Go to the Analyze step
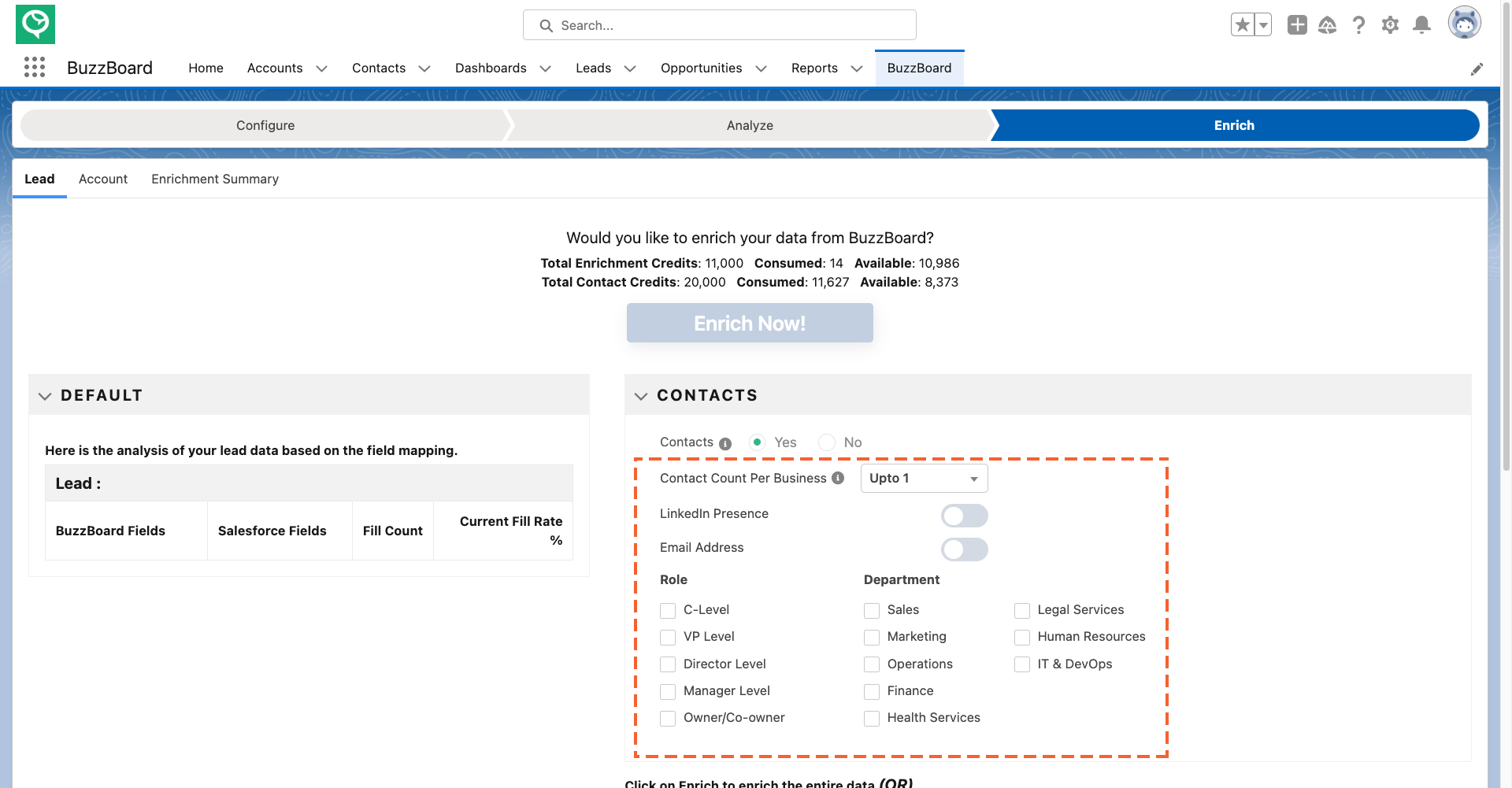 click(750, 125)
